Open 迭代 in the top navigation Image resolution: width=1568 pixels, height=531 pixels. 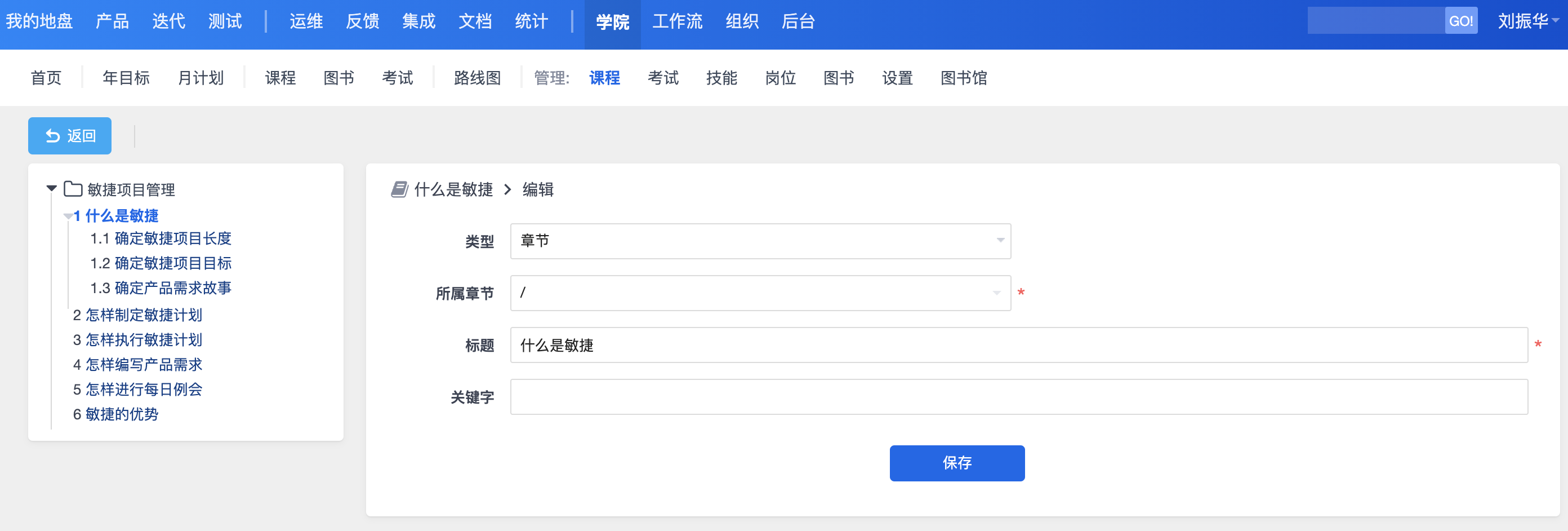click(x=168, y=21)
